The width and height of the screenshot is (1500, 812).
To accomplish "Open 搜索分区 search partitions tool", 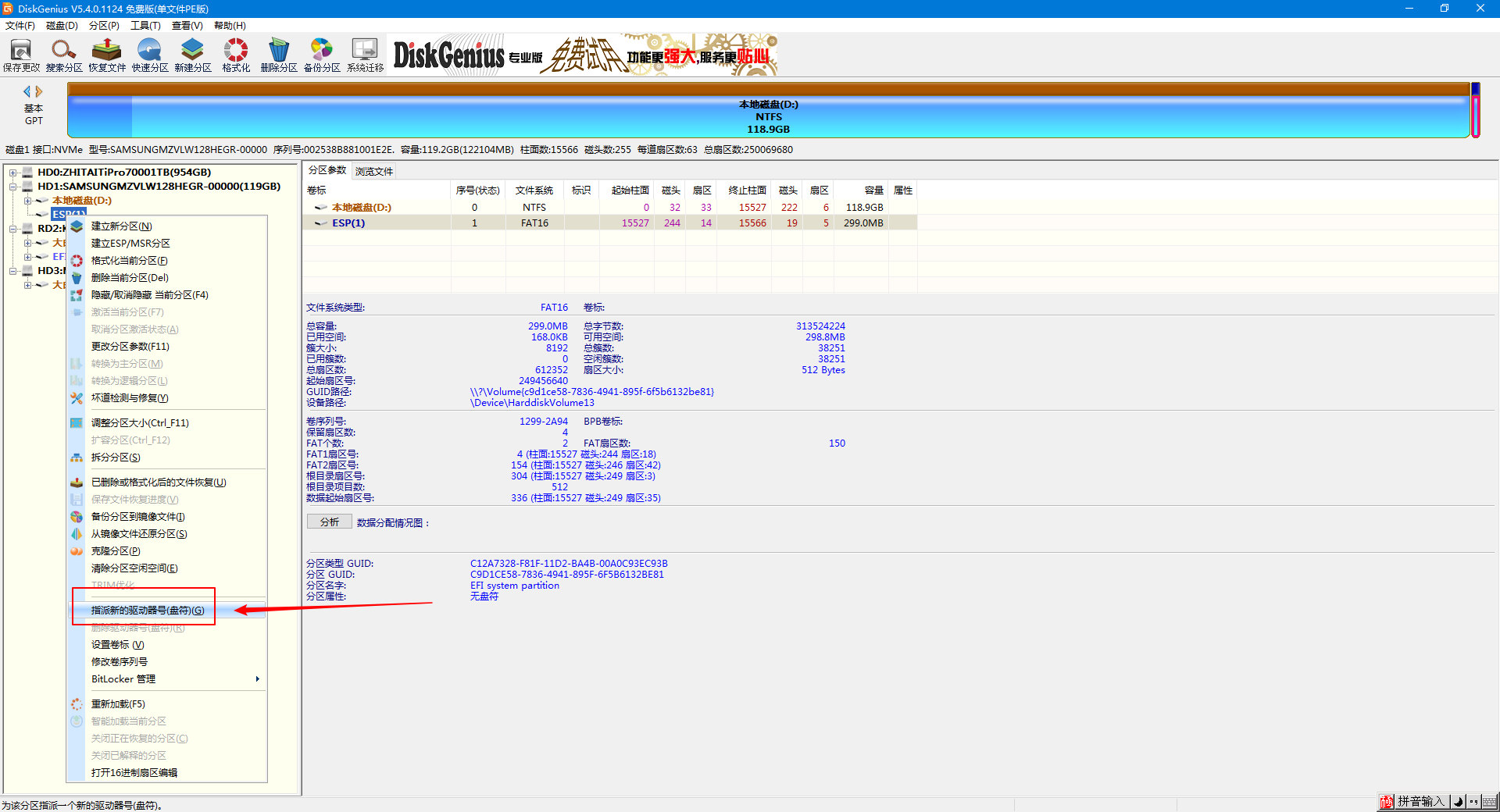I will coord(64,55).
